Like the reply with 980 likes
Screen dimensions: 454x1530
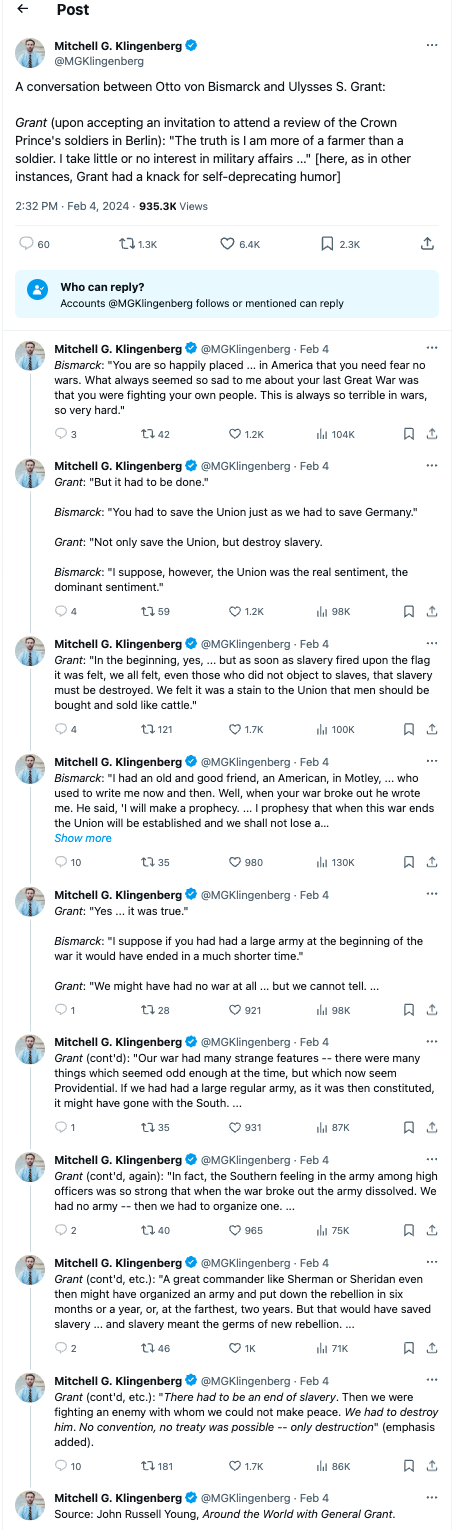[x=245, y=862]
